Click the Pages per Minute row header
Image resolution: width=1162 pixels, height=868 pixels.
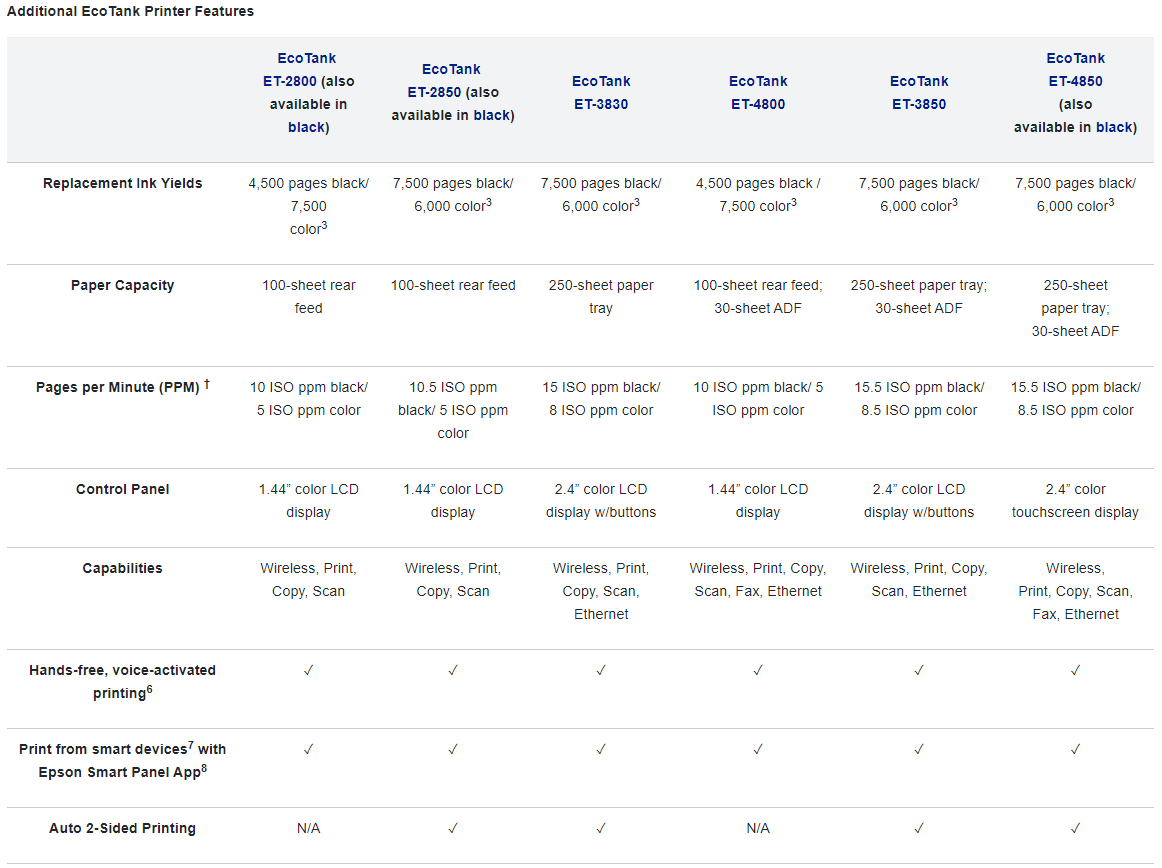pos(122,386)
